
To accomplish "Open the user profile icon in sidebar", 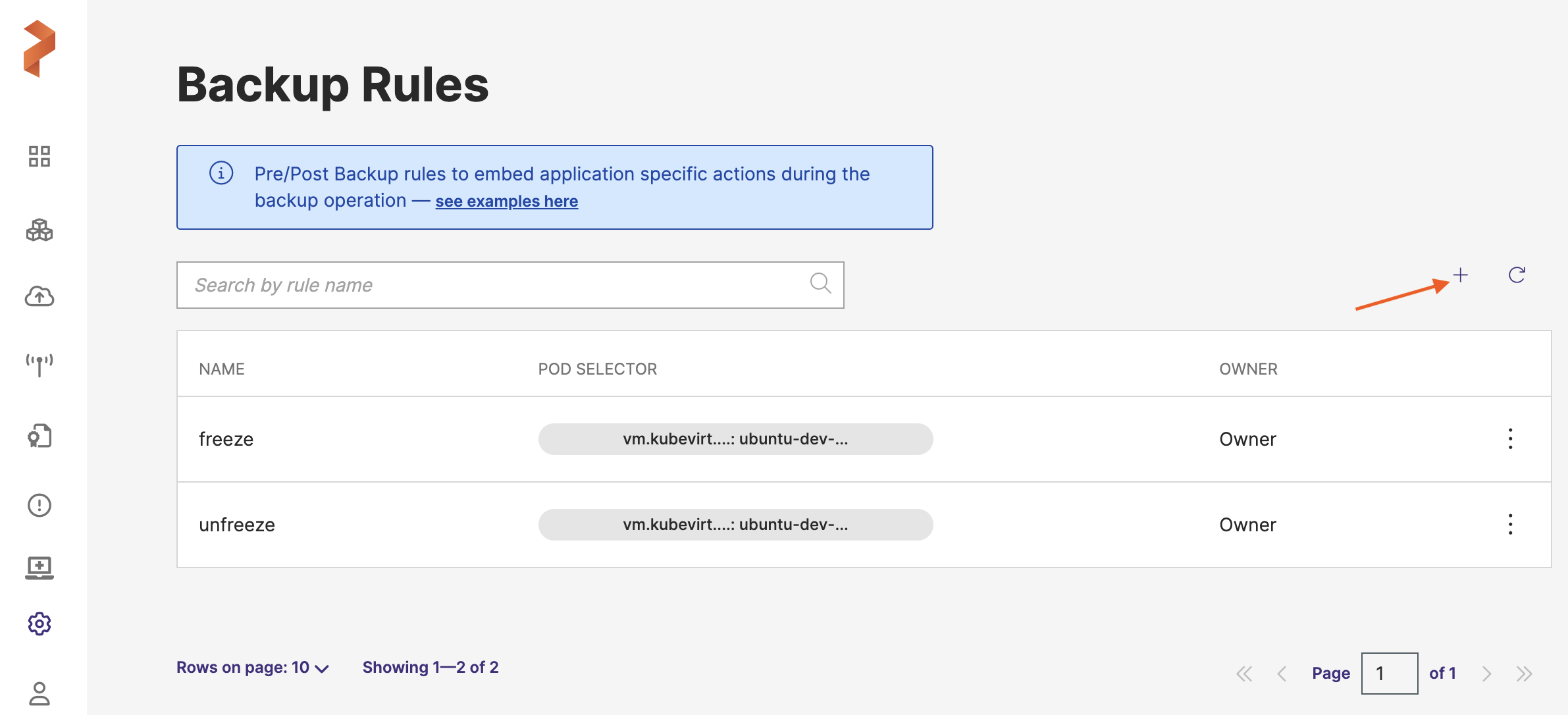I will coord(39,693).
